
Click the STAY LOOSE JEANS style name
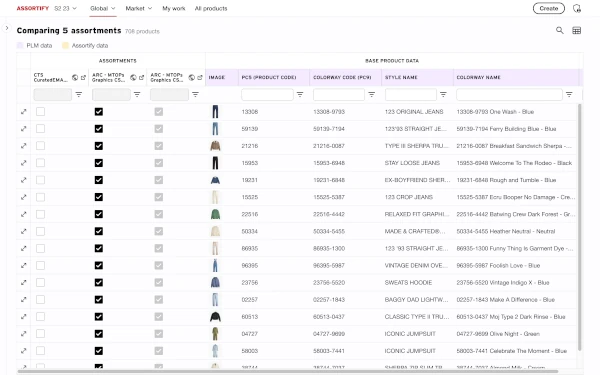pyautogui.click(x=412, y=163)
